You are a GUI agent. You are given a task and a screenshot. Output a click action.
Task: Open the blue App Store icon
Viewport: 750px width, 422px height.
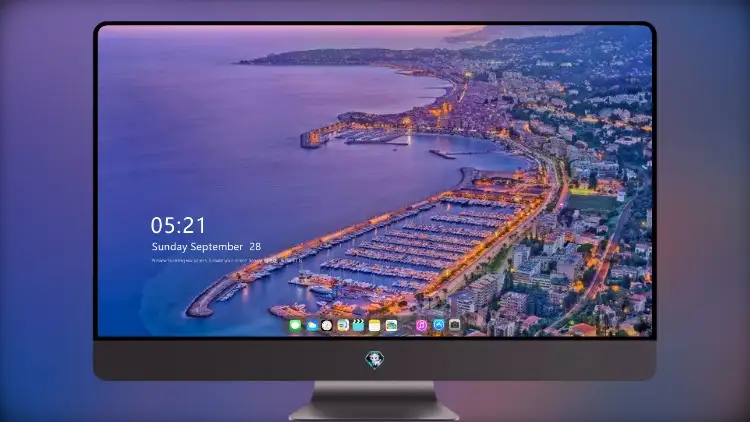pos(439,325)
